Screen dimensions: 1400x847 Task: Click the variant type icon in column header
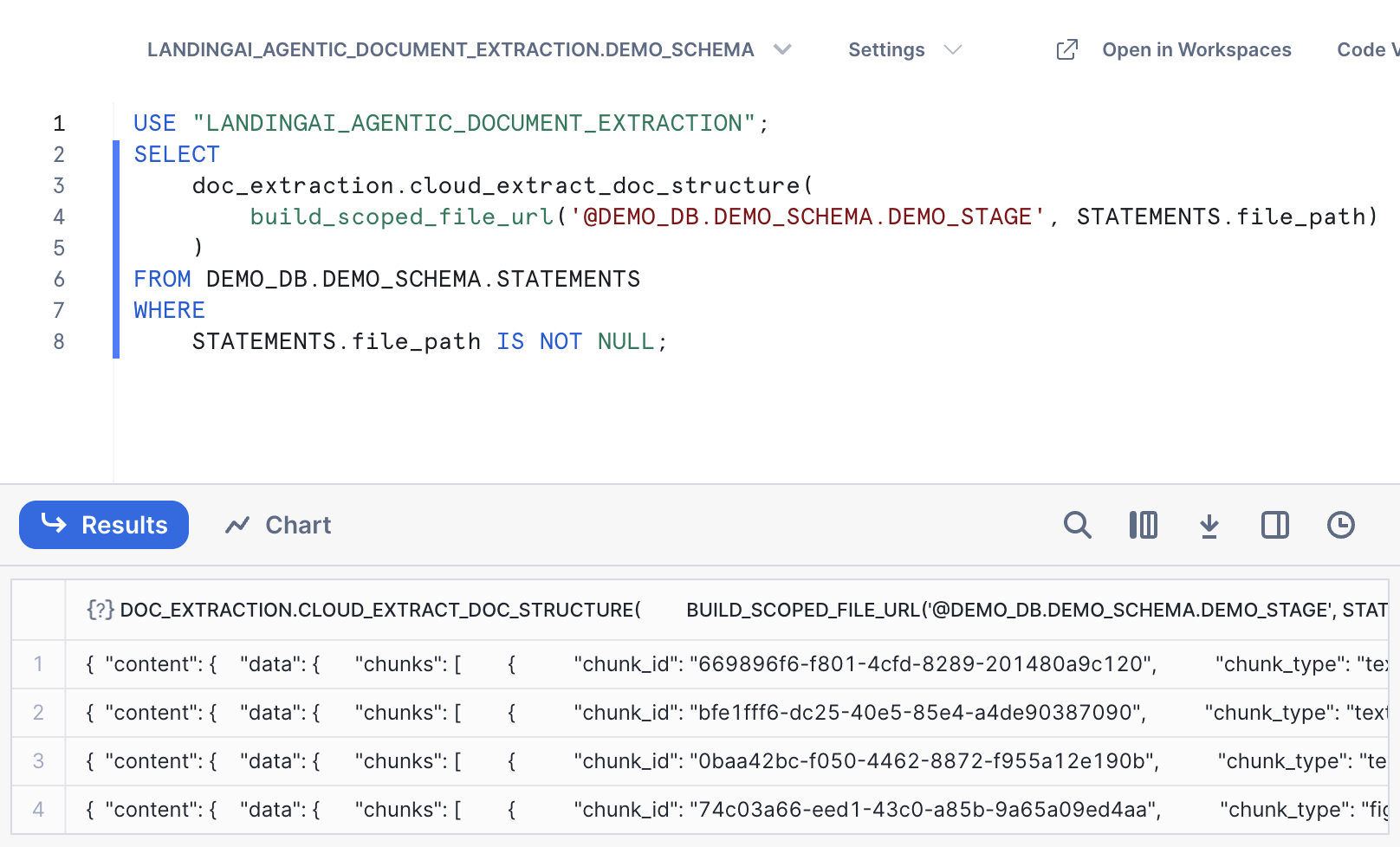pos(100,610)
